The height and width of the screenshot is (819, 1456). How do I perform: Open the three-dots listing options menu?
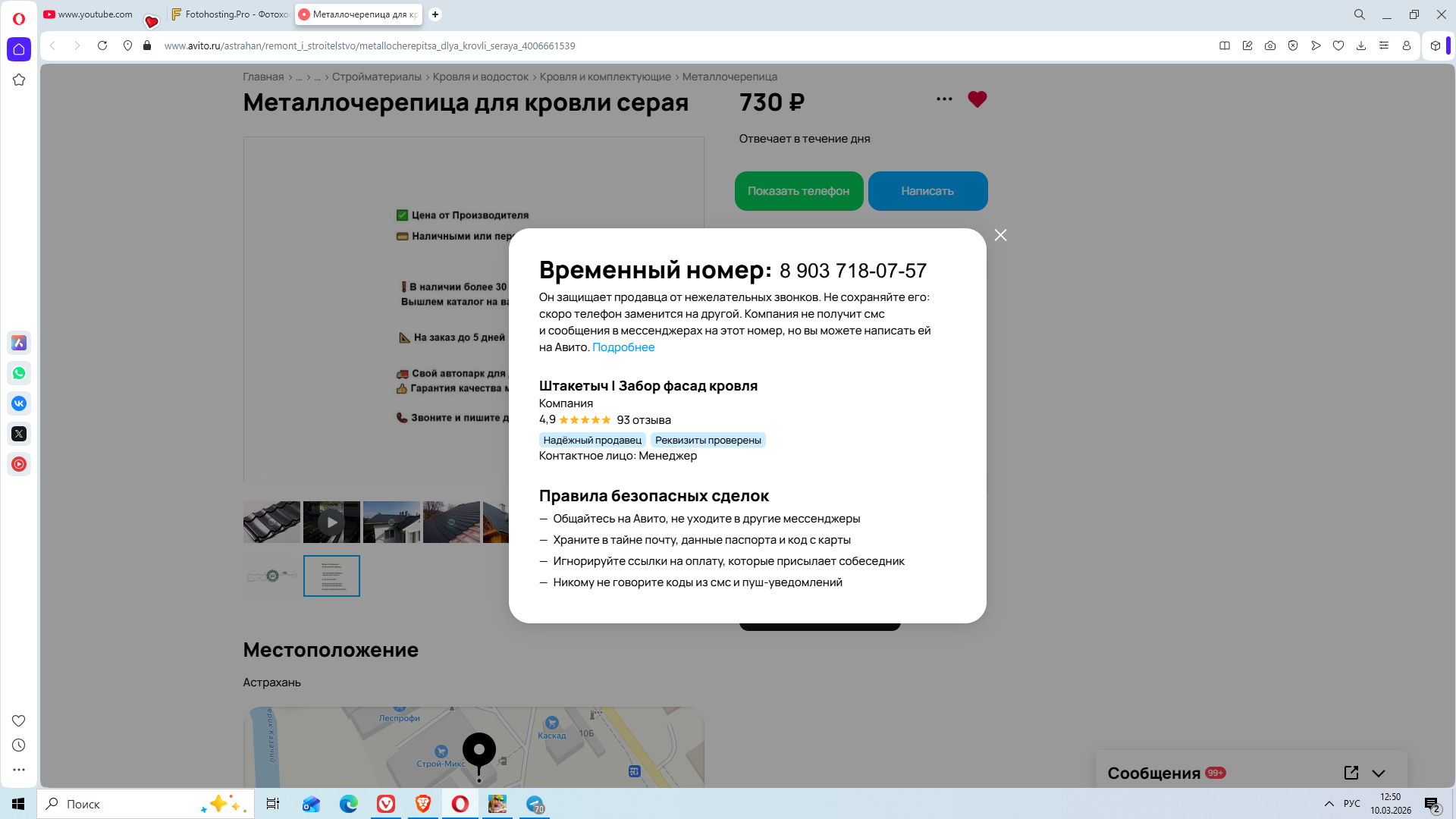pos(943,99)
